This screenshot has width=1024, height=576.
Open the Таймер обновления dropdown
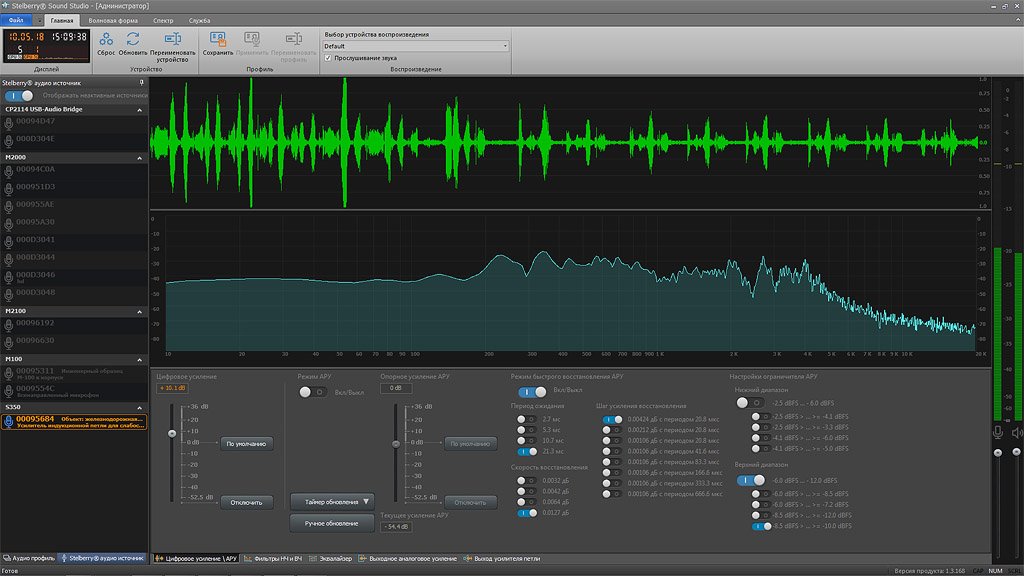pyautogui.click(x=332, y=501)
